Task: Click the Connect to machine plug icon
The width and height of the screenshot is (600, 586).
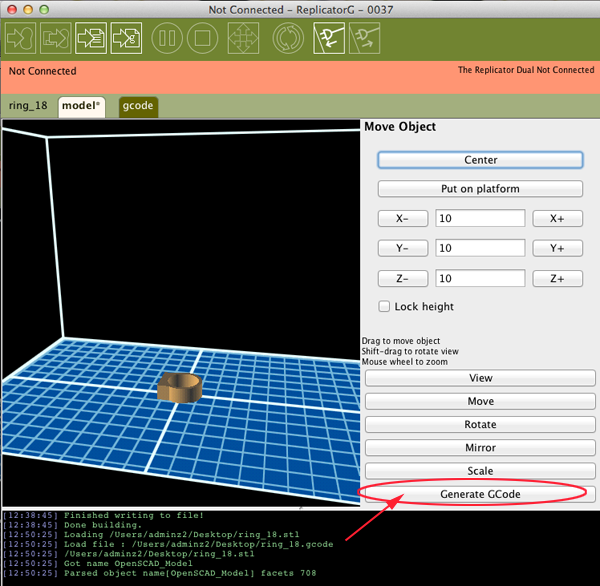Action: coord(329,38)
